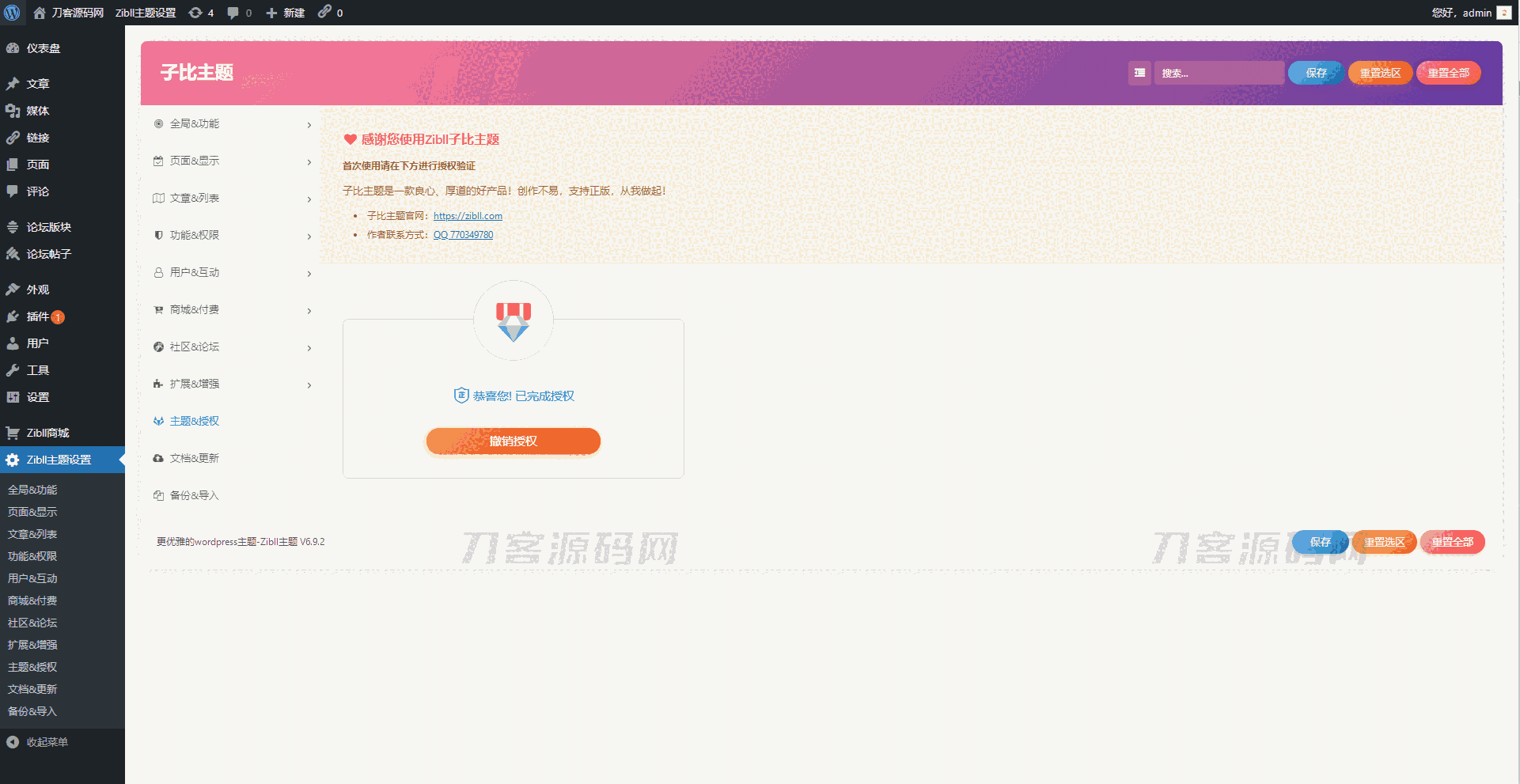
Task: Click the 收起菜单 collapse arrow icon
Action: [13, 742]
